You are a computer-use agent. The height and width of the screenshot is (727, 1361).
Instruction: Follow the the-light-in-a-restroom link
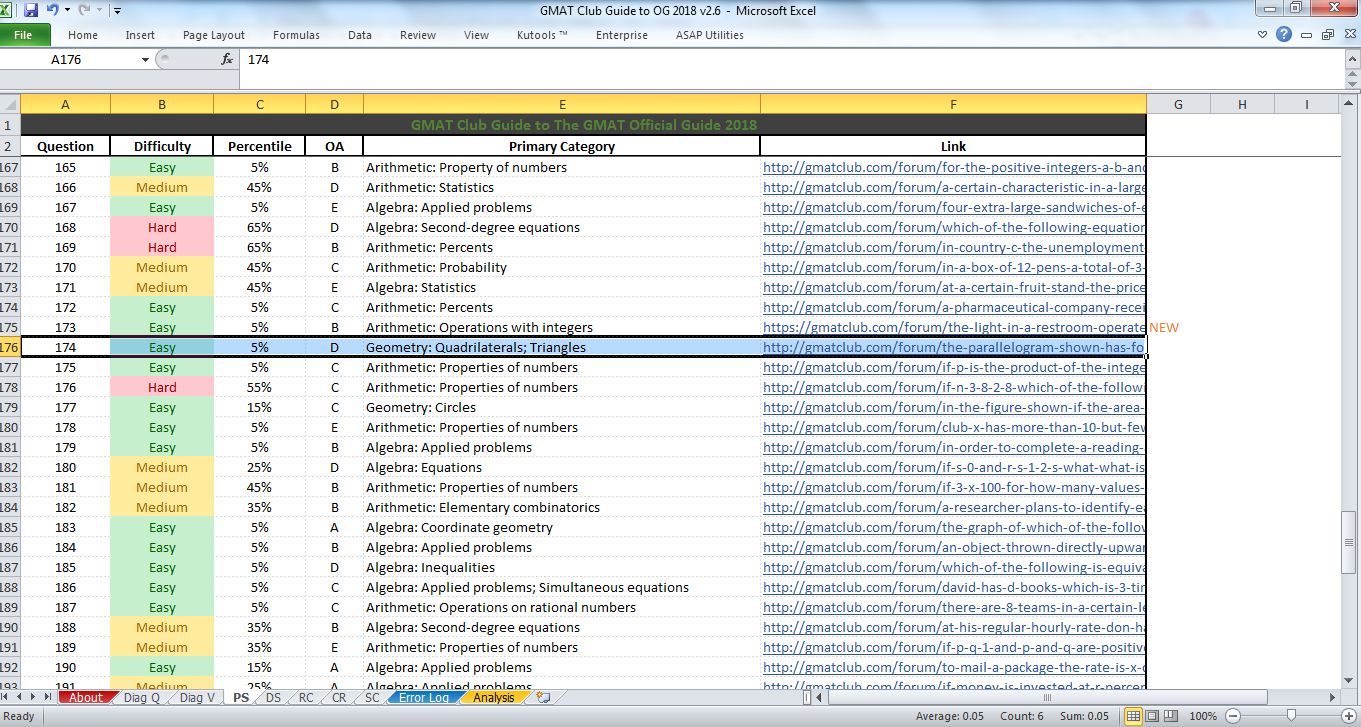[x=954, y=328]
